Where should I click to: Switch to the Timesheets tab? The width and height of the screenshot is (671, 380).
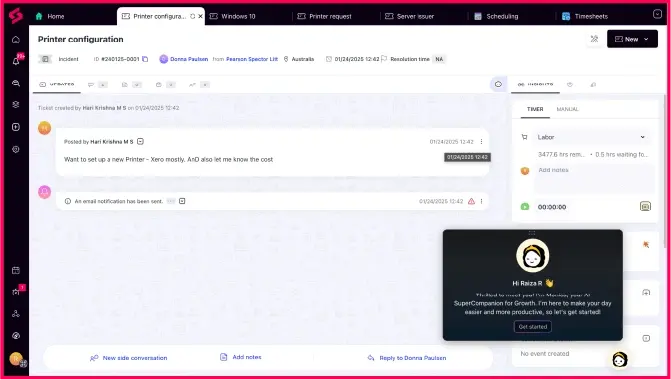click(x=585, y=16)
